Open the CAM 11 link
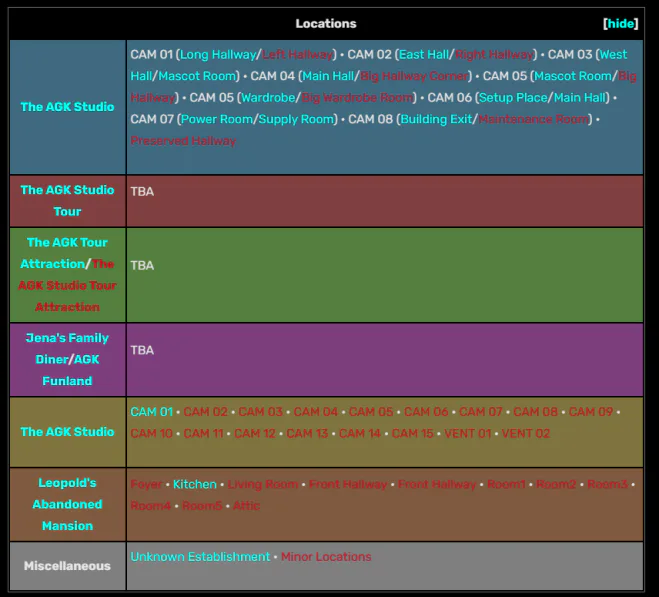The width and height of the screenshot is (659, 597). point(203,433)
